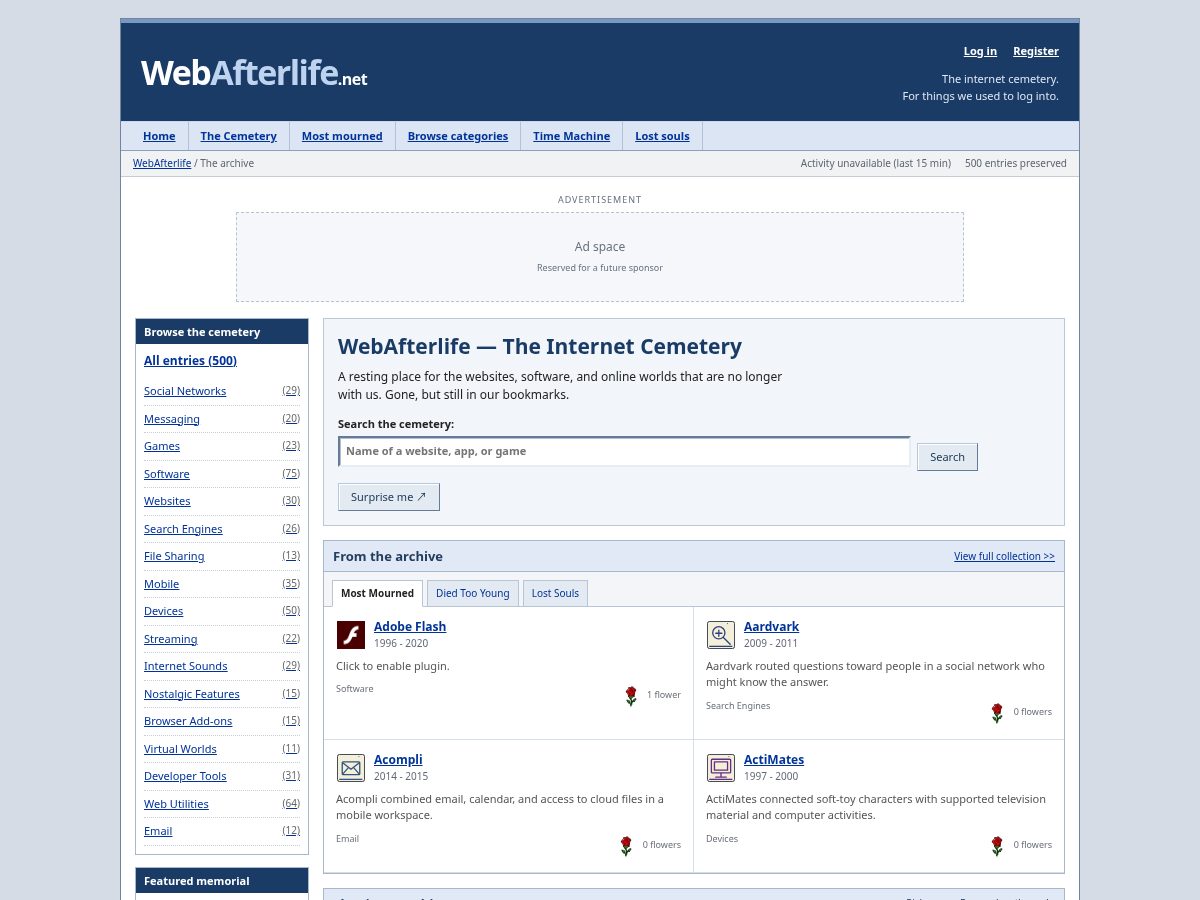Open the Time Machine page
This screenshot has height=900, width=1200.
571,136
